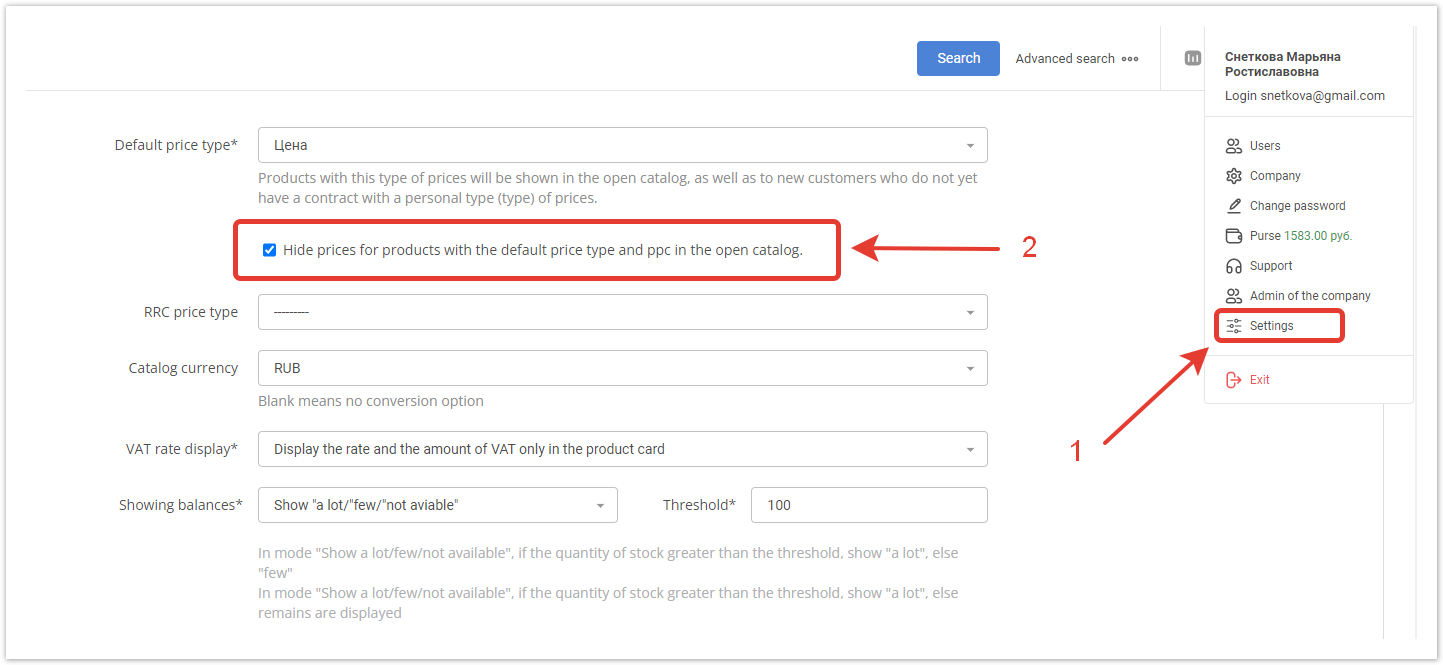Click the Users people icon
The image size is (1443, 665).
[1233, 146]
